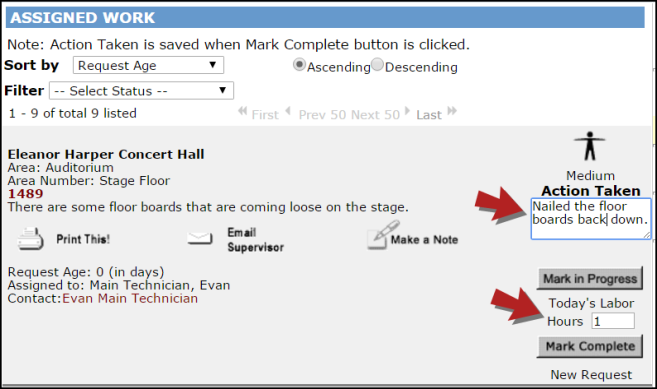The height and width of the screenshot is (389, 657).
Task: Click the Print This! label
Action: click(83, 239)
